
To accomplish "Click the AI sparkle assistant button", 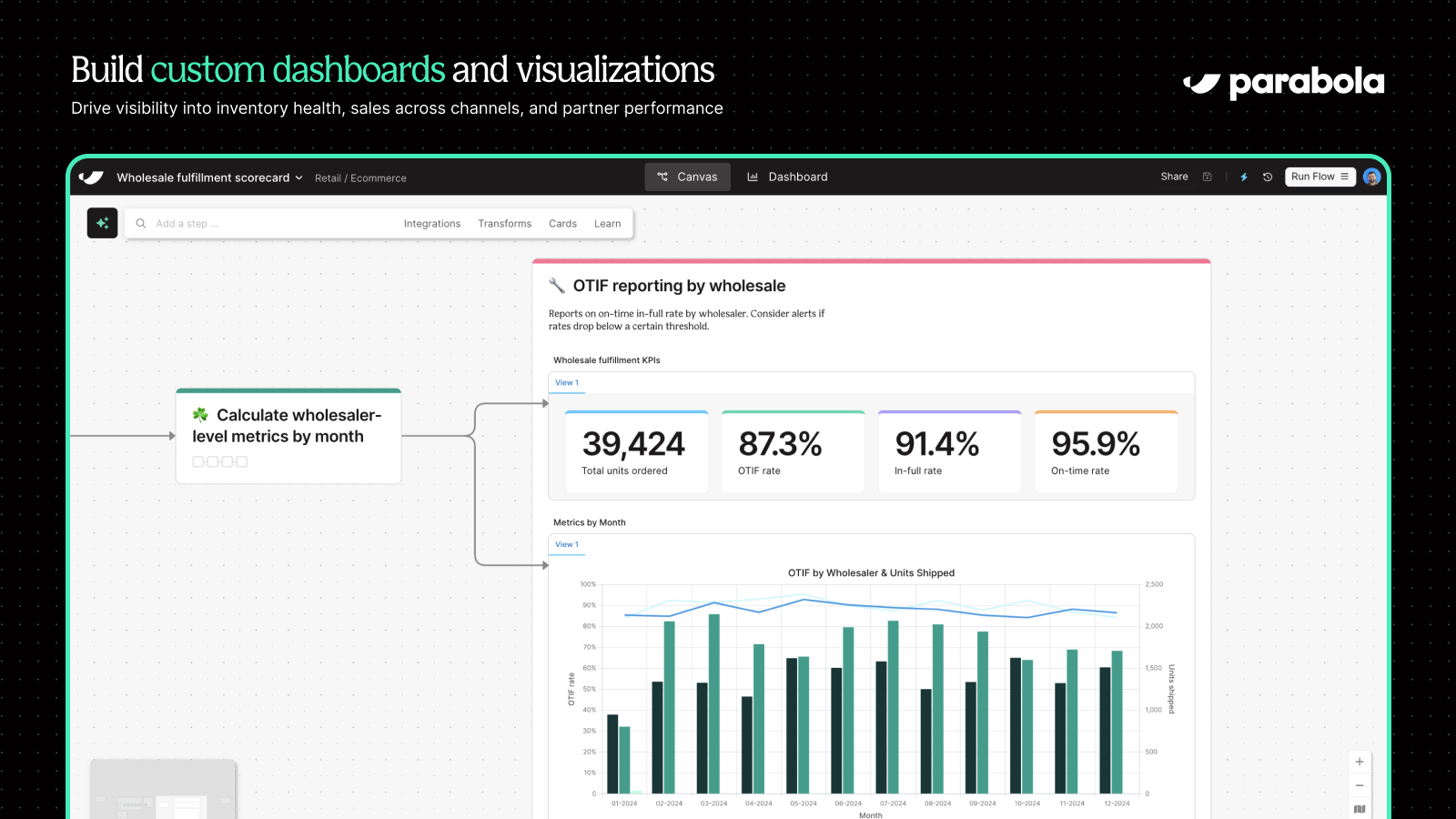I will coord(103,223).
